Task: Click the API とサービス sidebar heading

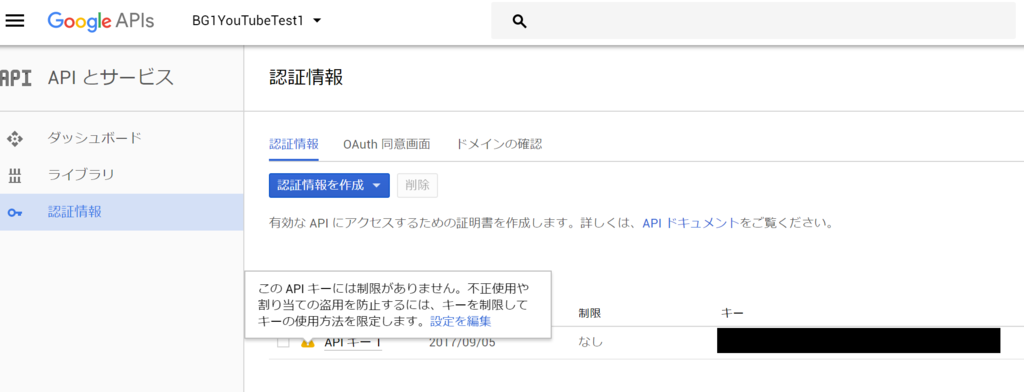Action: 111,78
